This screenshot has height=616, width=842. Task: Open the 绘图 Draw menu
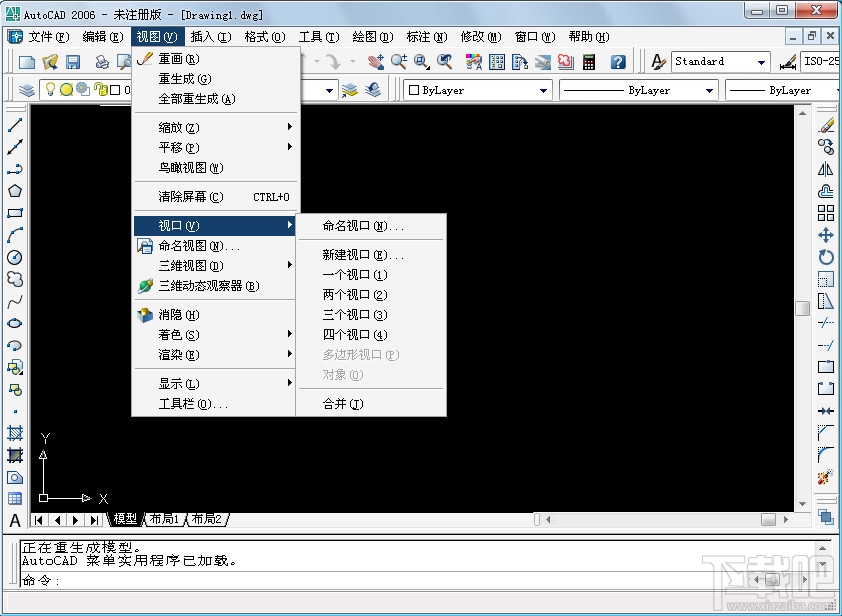[x=371, y=36]
